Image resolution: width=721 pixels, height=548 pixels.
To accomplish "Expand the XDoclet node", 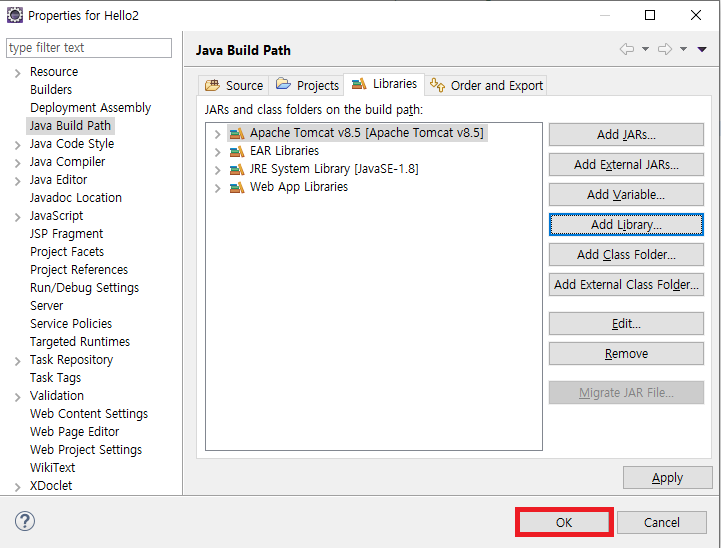I will coord(17,487).
